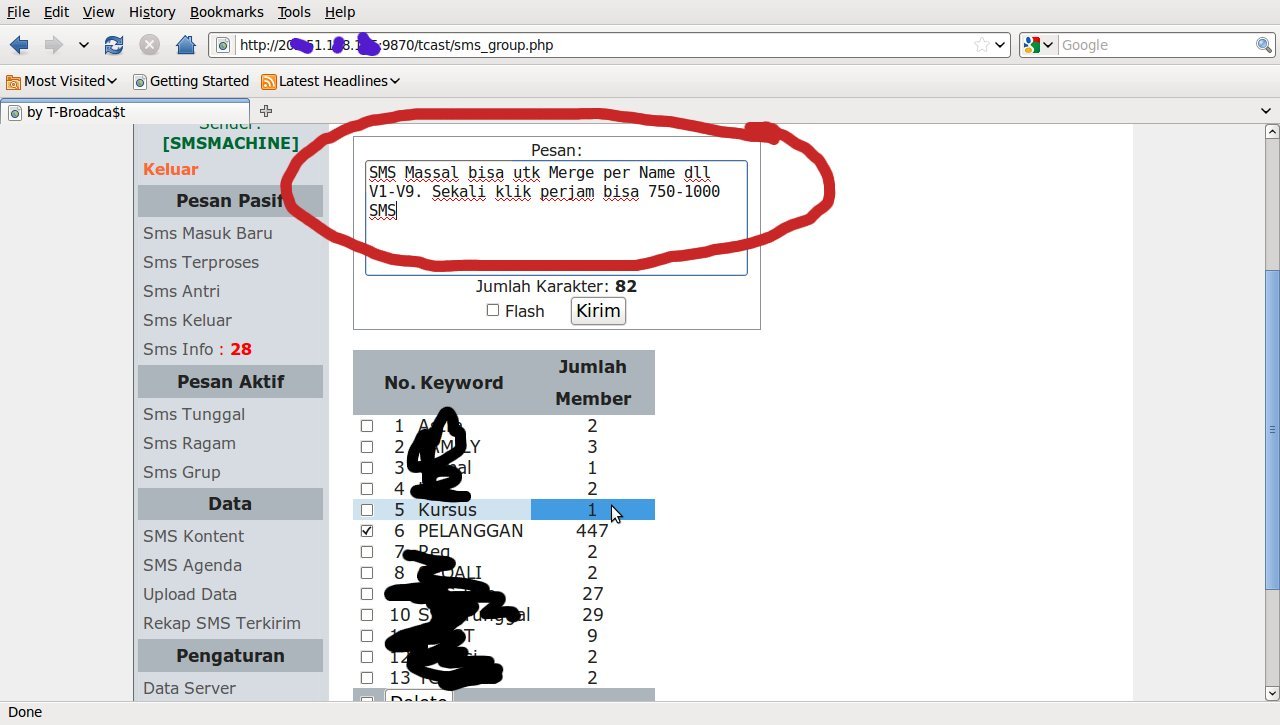The height and width of the screenshot is (725, 1280).
Task: Click the page vertical scrollbar thumb
Action: [x=1272, y=430]
